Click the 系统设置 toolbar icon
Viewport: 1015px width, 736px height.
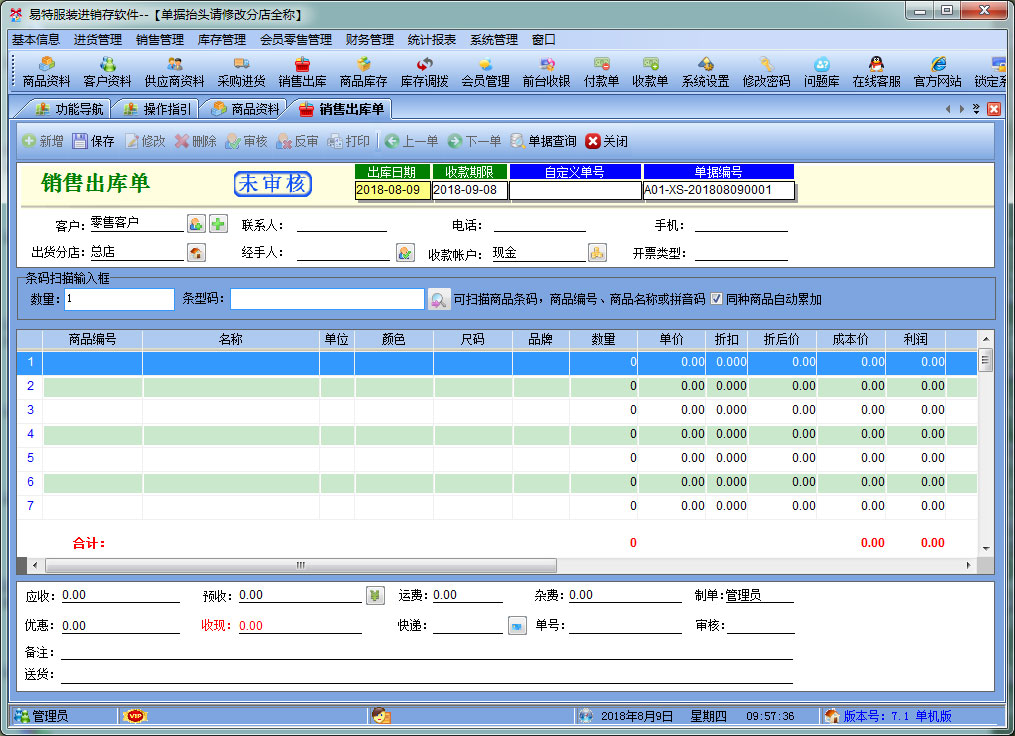705,72
